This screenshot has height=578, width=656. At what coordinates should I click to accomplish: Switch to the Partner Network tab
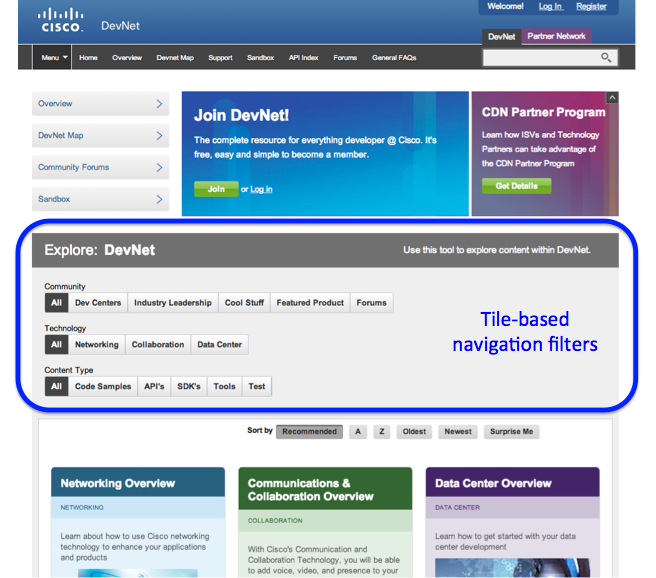(556, 36)
